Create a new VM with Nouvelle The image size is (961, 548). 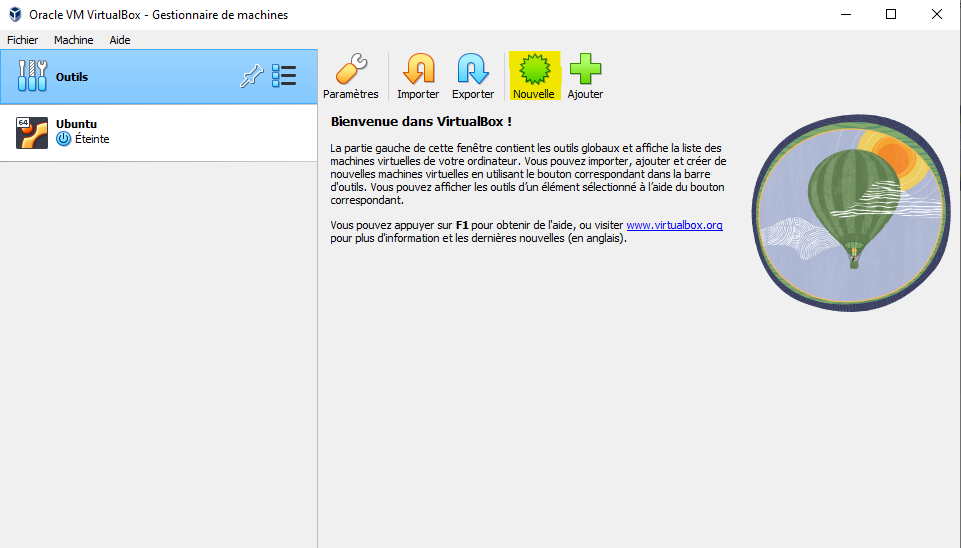point(533,70)
